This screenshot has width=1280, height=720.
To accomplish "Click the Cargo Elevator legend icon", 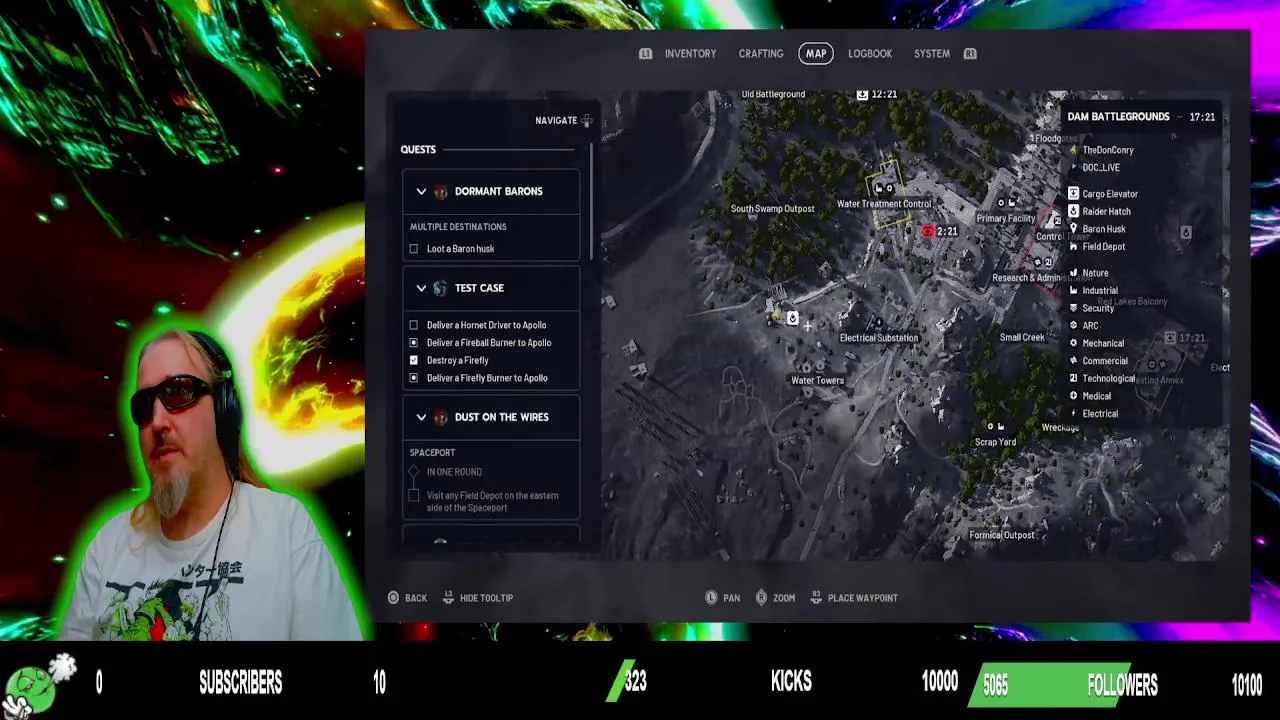I will [1073, 194].
